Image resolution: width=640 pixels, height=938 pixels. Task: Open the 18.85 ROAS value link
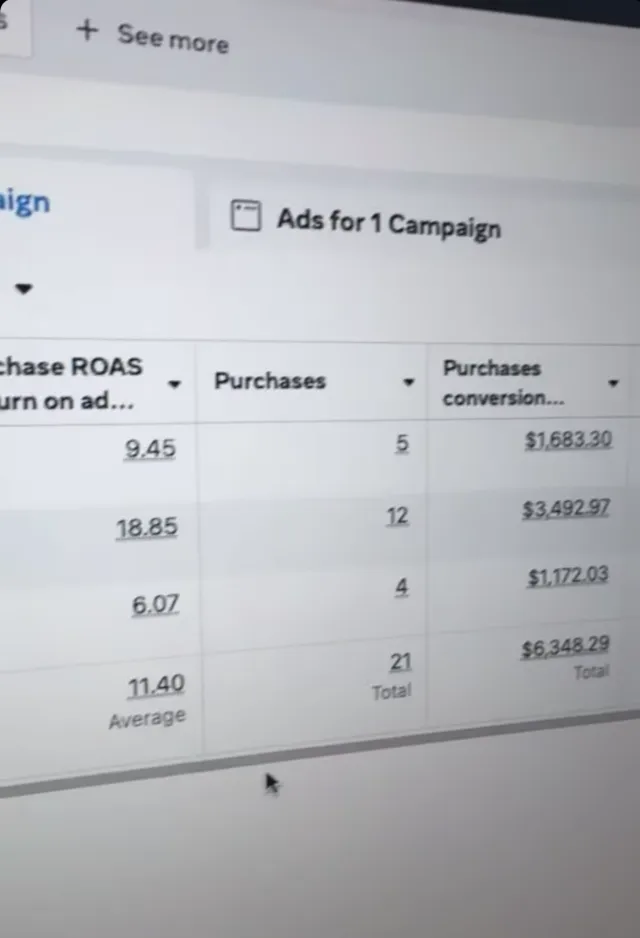coord(147,528)
